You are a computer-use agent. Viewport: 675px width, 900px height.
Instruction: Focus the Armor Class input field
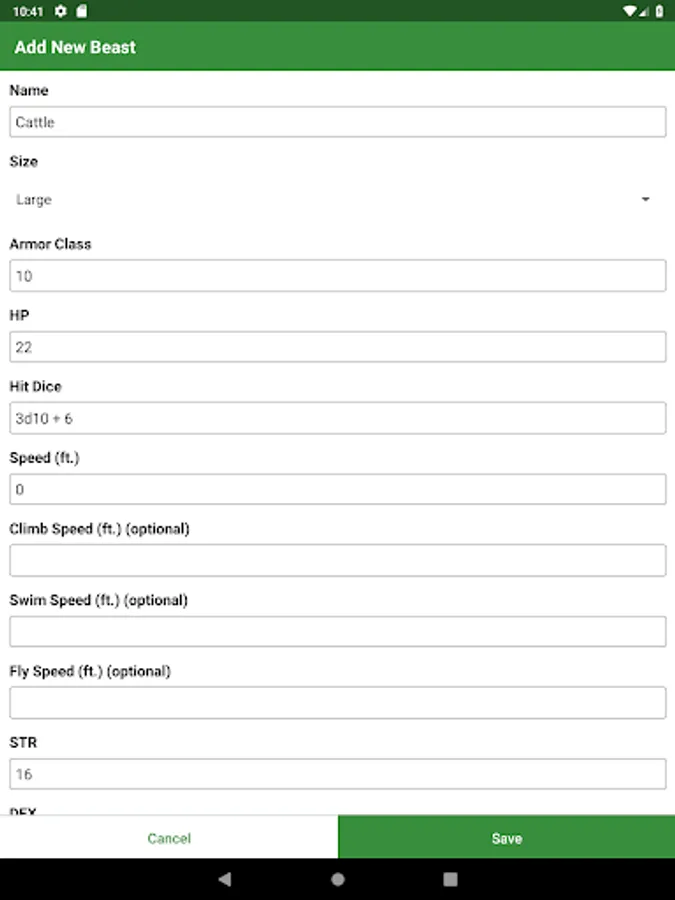pyautogui.click(x=338, y=276)
